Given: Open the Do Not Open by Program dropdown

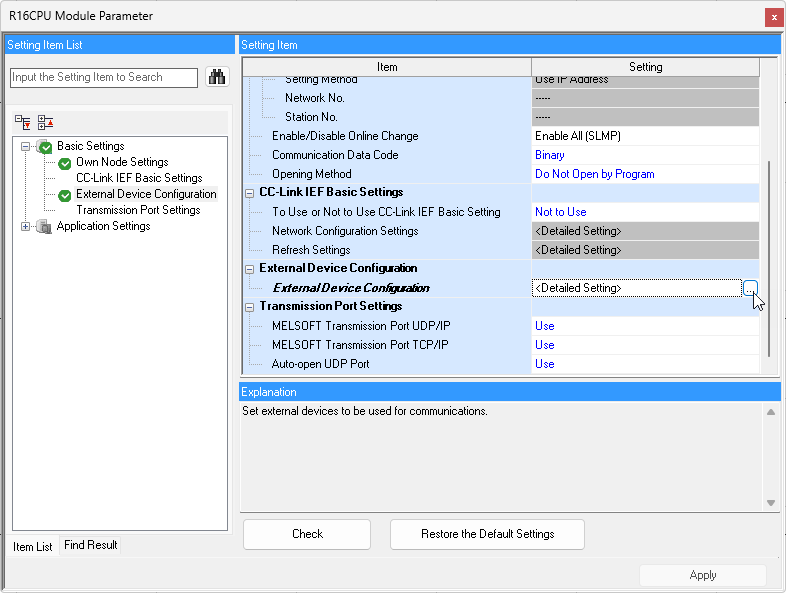Looking at the screenshot, I should [645, 174].
